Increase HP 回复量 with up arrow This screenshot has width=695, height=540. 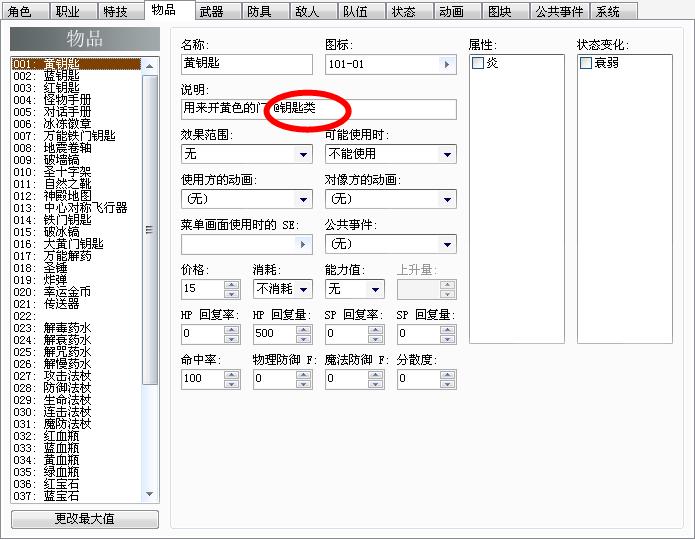[x=304, y=330]
